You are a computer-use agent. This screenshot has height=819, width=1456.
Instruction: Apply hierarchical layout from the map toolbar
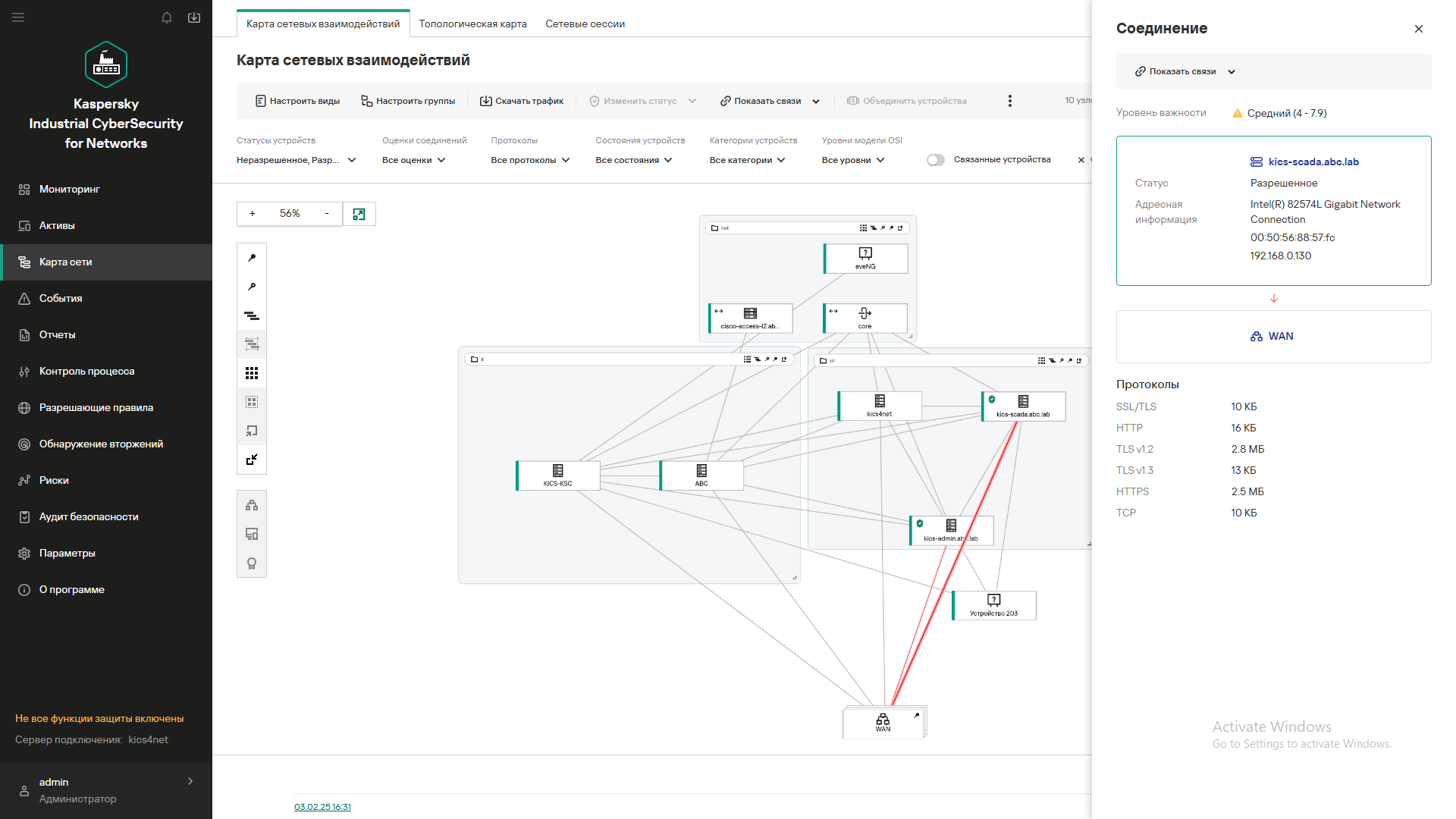252,315
